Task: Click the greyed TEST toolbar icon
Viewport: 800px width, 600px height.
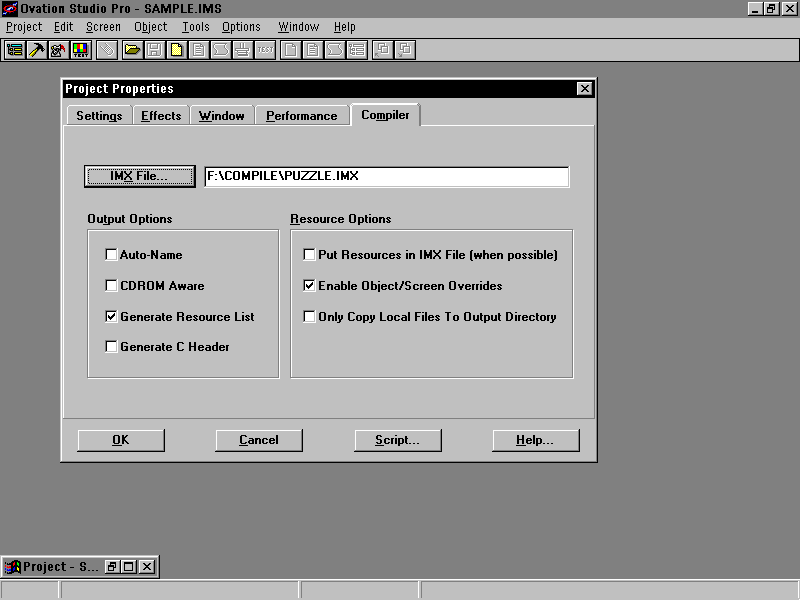Action: click(x=265, y=50)
